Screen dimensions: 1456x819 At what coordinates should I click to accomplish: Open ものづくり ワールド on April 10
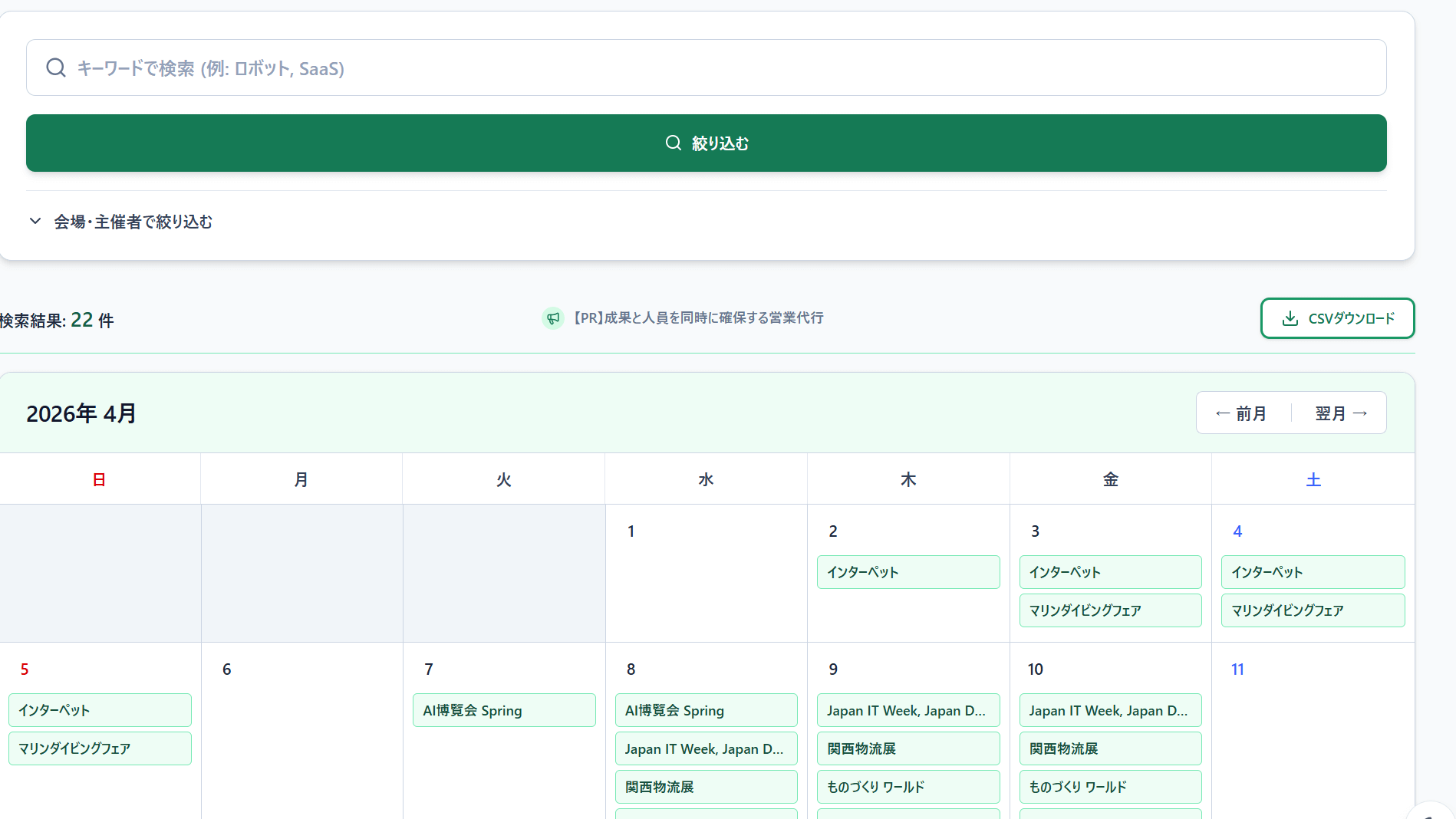tap(1109, 787)
